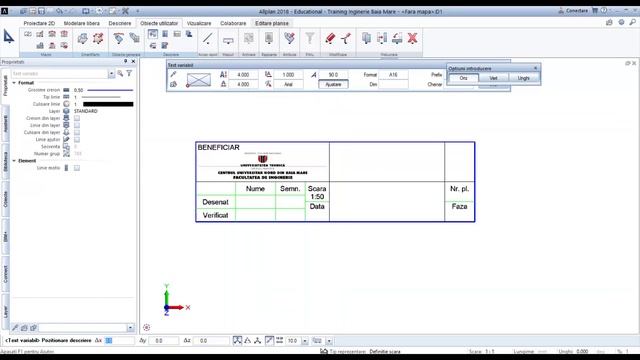Image resolution: width=640 pixels, height=360 pixels.
Task: Click the filter funnel in Proprietati panel
Action: click(129, 73)
